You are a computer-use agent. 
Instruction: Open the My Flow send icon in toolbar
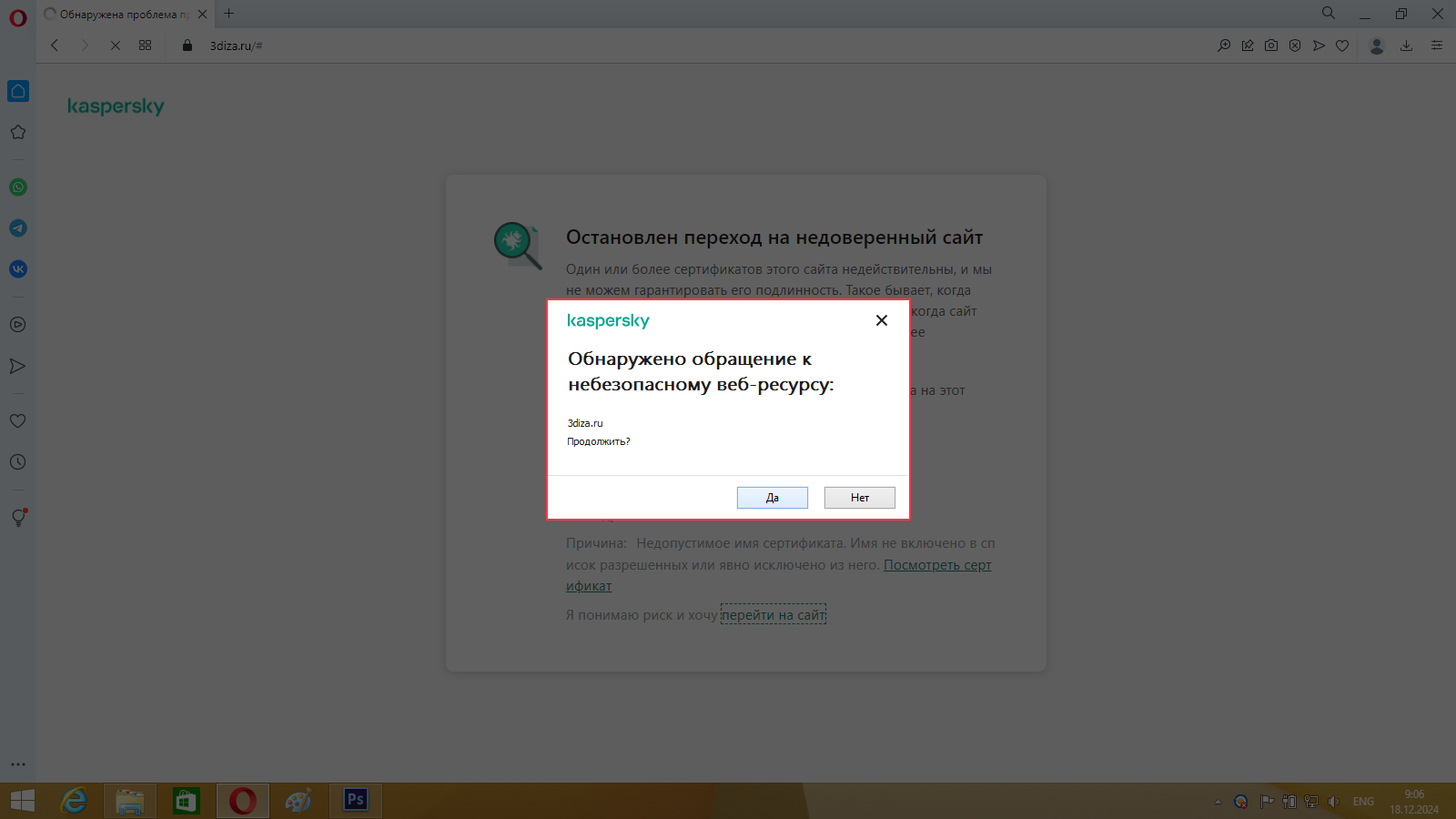(1319, 45)
